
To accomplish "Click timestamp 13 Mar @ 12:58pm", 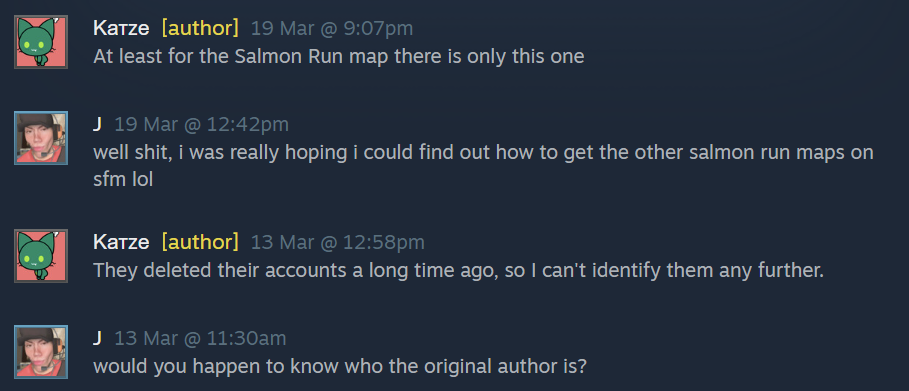I will click(337, 242).
